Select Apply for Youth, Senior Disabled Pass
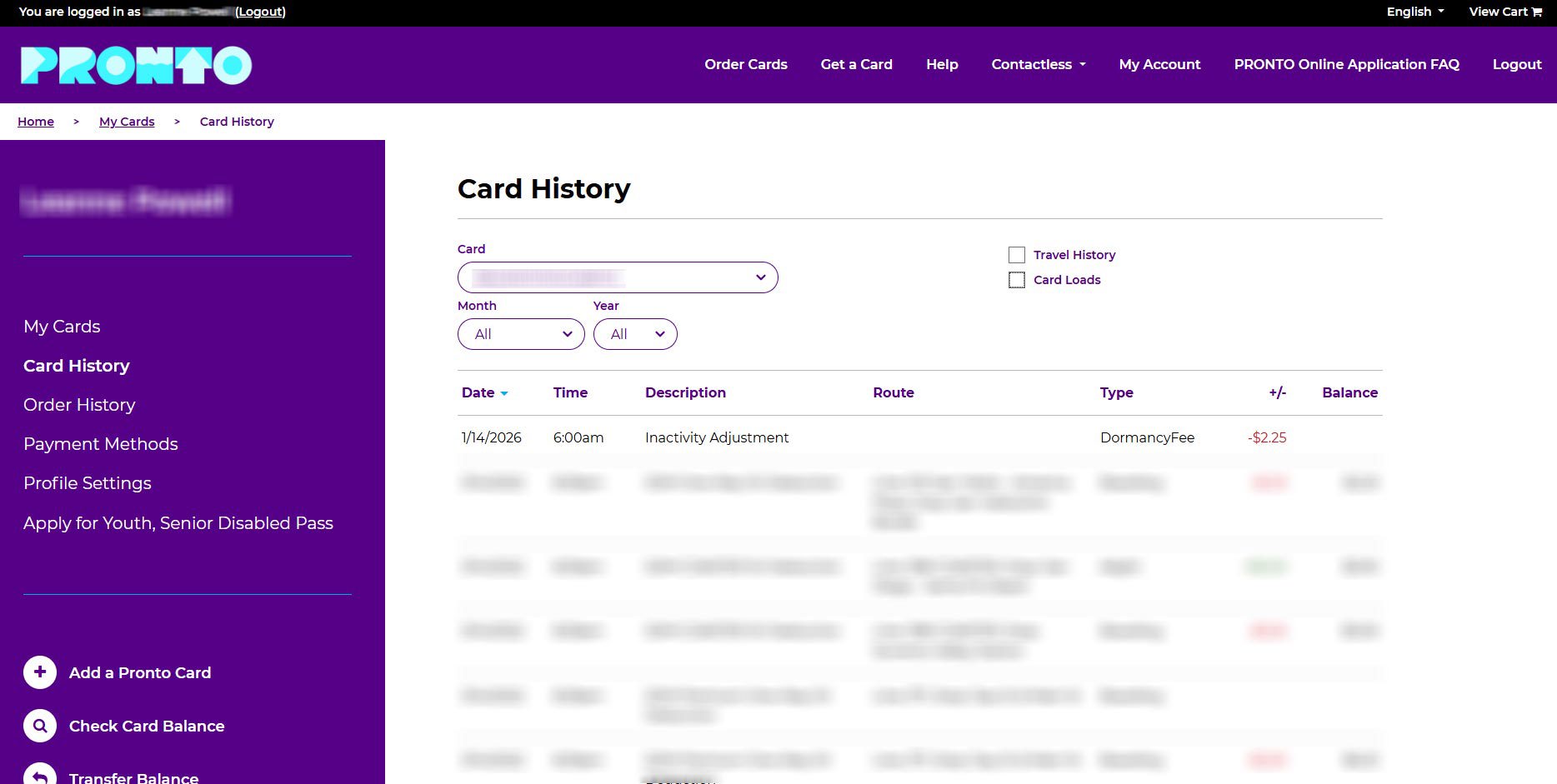This screenshot has width=1557, height=784. [178, 522]
